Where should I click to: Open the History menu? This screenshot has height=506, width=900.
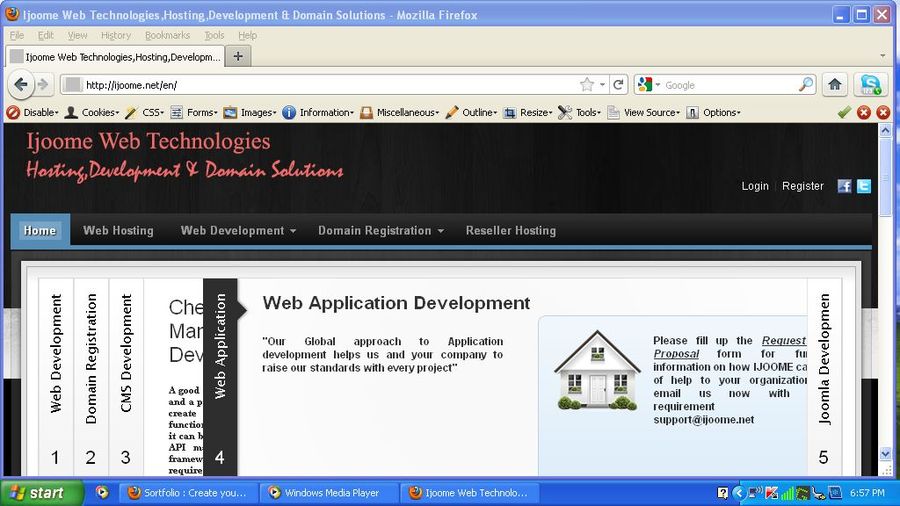click(116, 36)
